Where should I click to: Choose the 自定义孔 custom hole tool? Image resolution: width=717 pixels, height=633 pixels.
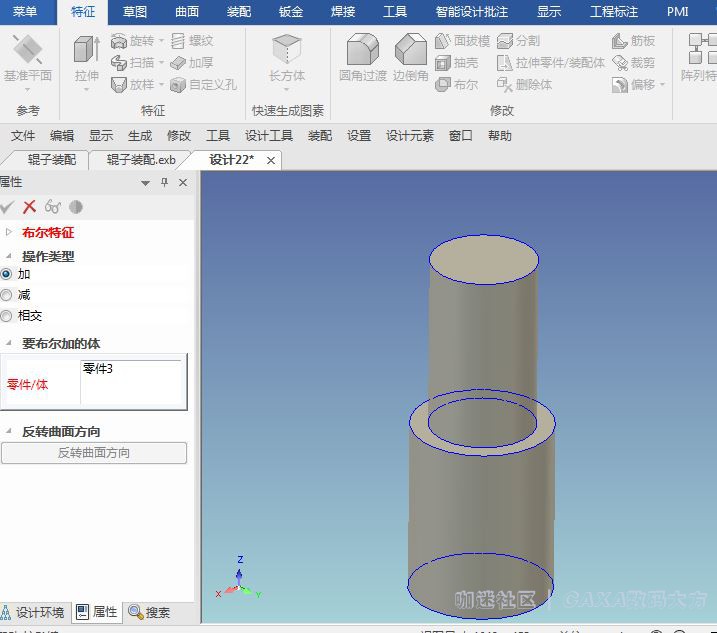[x=203, y=85]
